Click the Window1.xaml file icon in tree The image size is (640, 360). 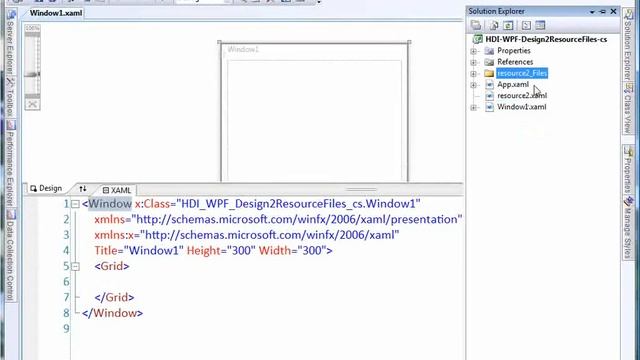pyautogui.click(x=489, y=107)
